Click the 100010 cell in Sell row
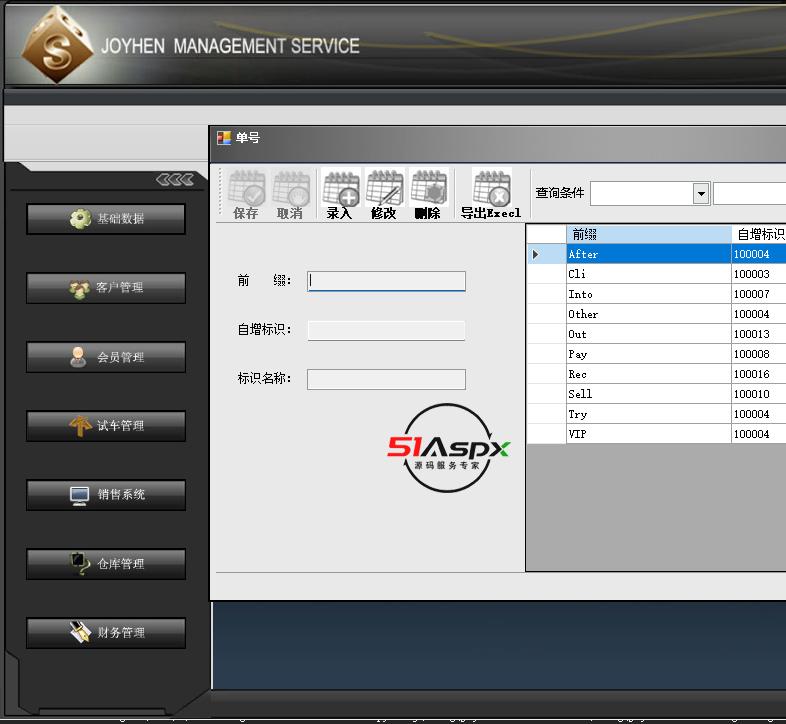 759,394
